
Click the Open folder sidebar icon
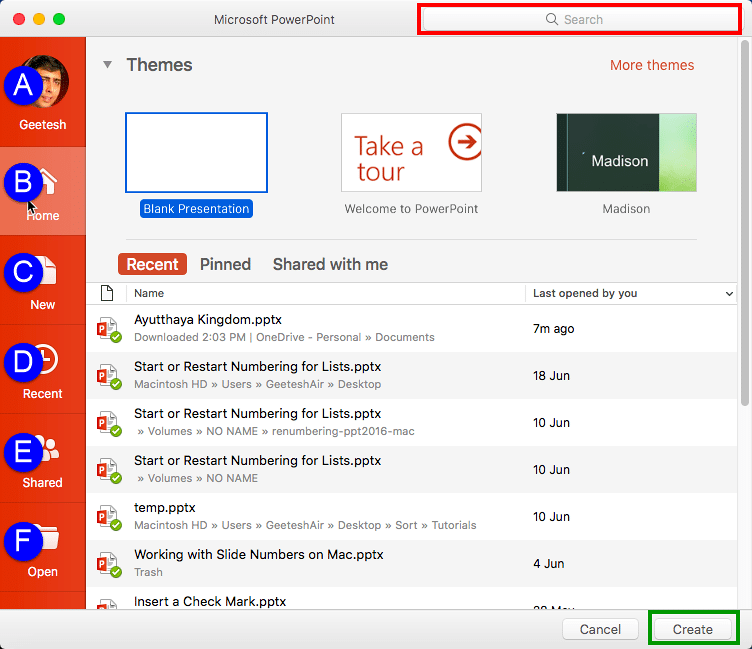point(44,540)
